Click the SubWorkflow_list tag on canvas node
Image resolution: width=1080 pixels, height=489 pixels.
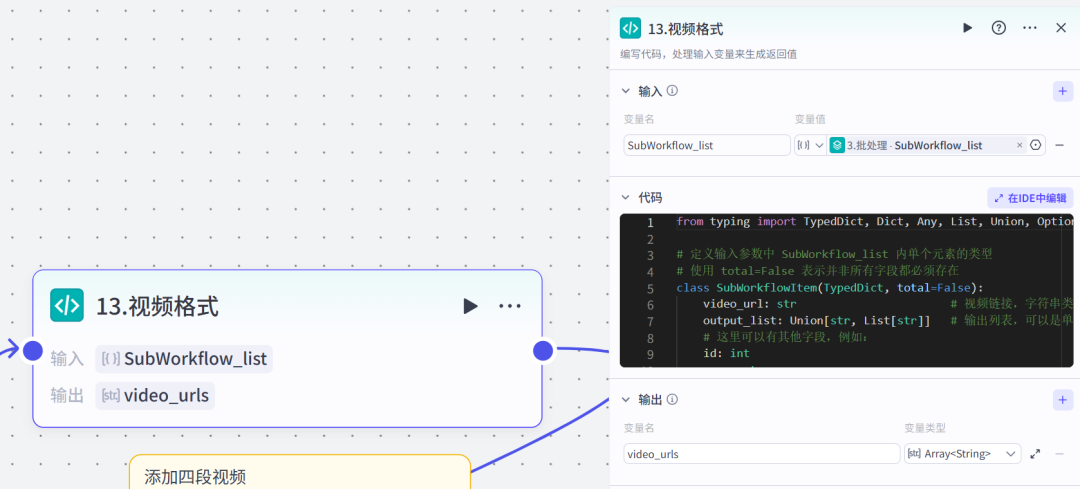click(184, 359)
